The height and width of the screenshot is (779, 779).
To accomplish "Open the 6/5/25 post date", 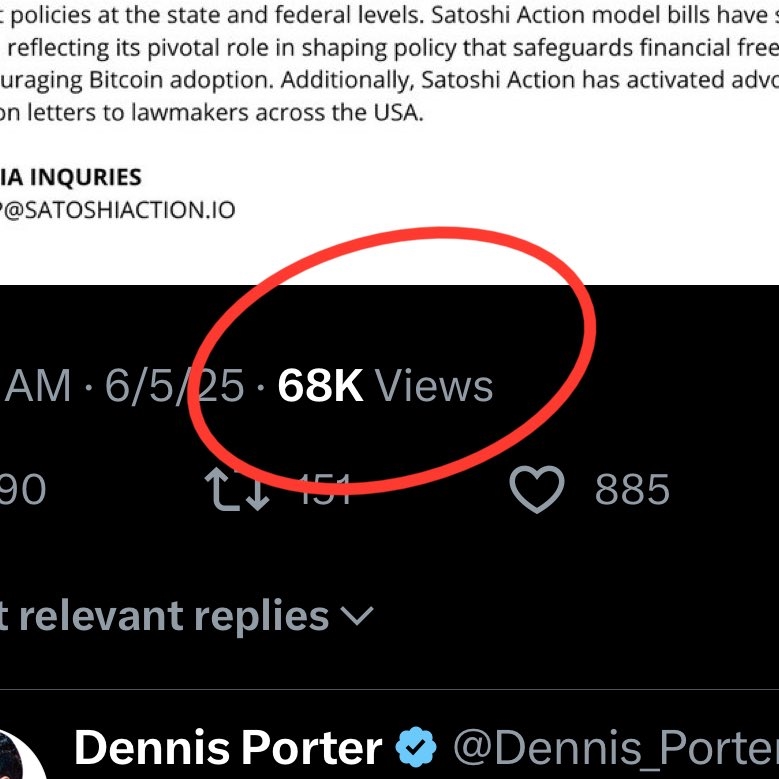I will [x=174, y=386].
